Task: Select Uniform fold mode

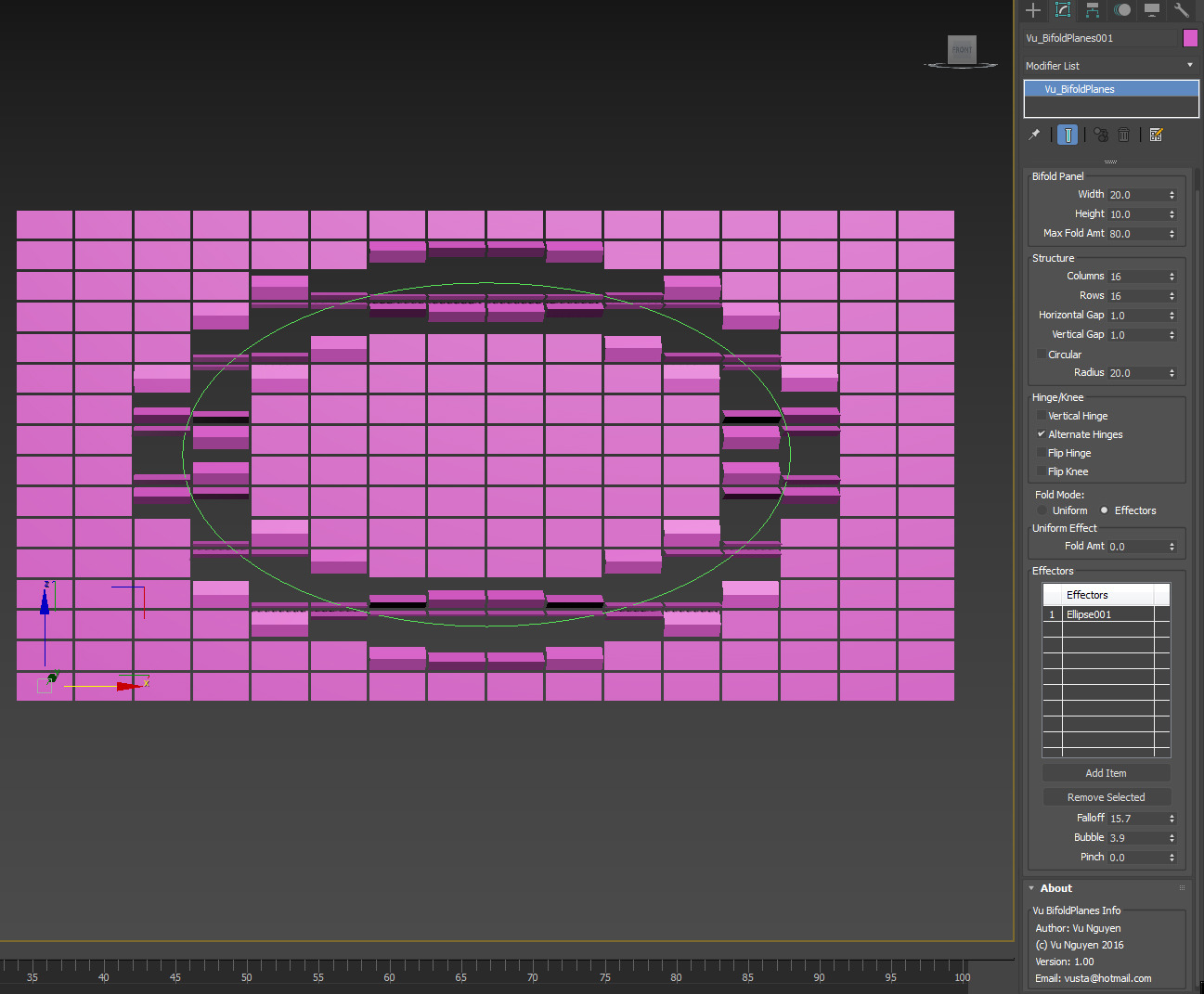Action: (x=1042, y=510)
